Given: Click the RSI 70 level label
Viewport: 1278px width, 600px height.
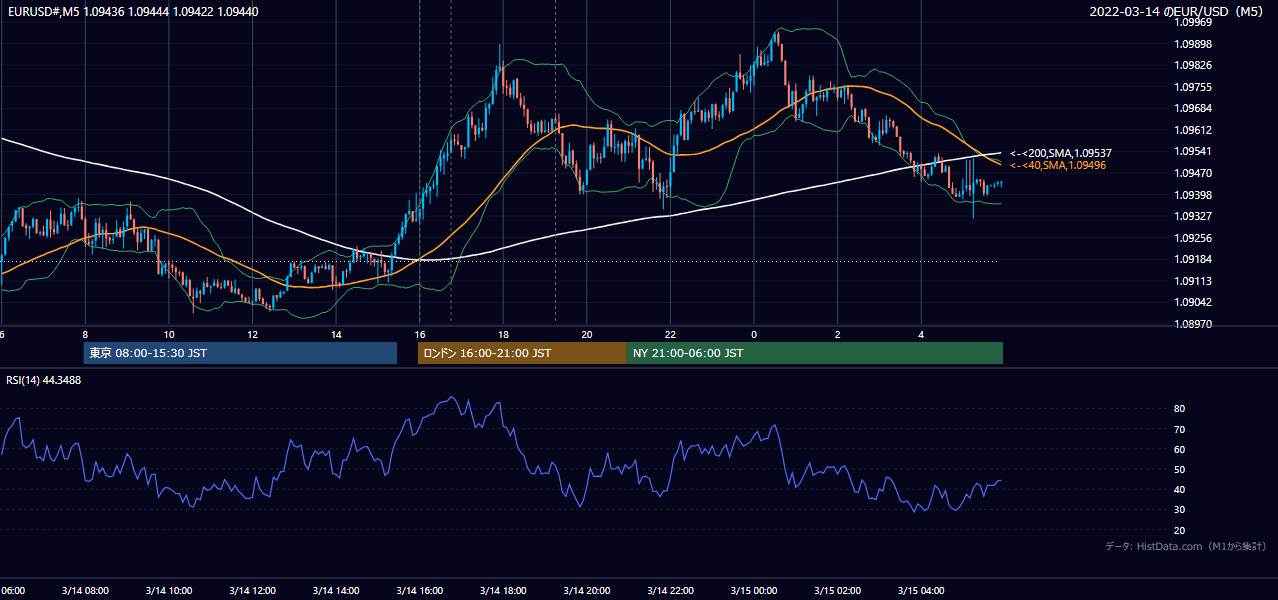Looking at the screenshot, I should pyautogui.click(x=1180, y=429).
